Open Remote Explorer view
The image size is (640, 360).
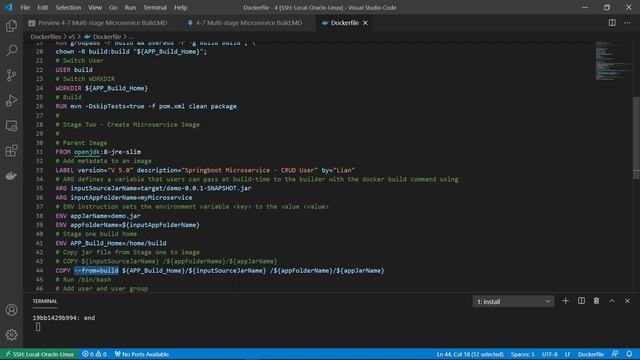pyautogui.click(x=11, y=126)
